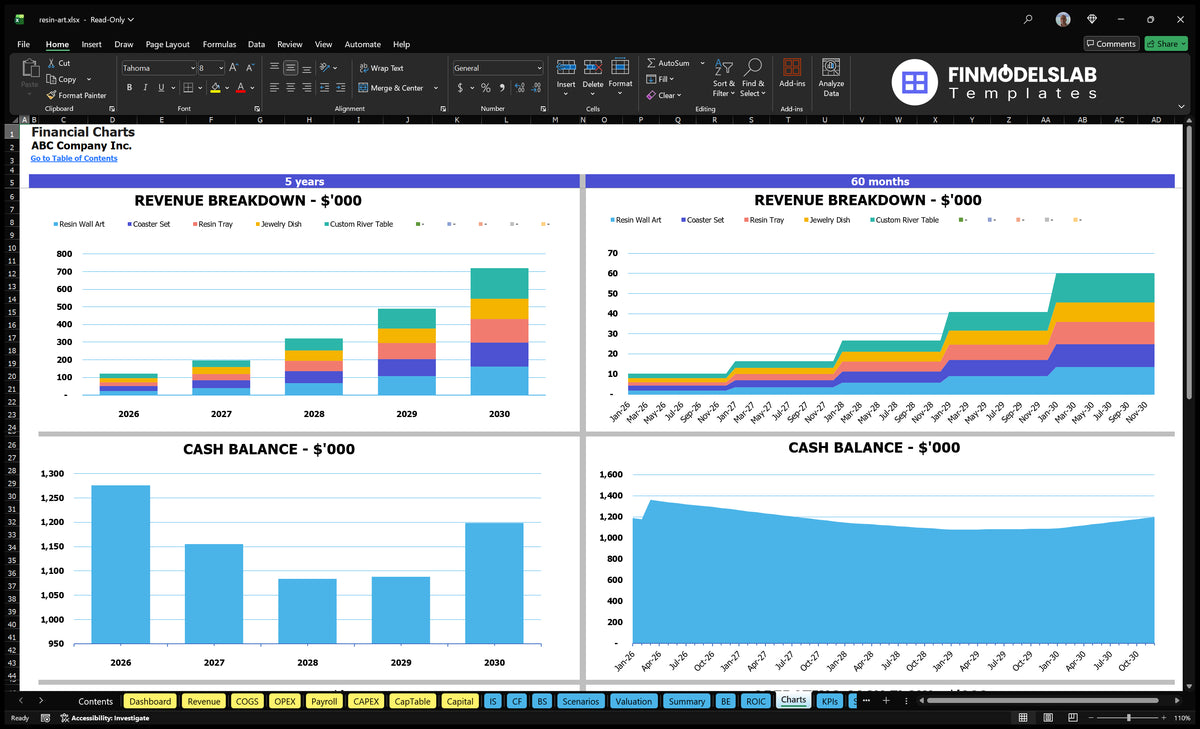Switch to the Insert ribbon tab

pyautogui.click(x=91, y=44)
